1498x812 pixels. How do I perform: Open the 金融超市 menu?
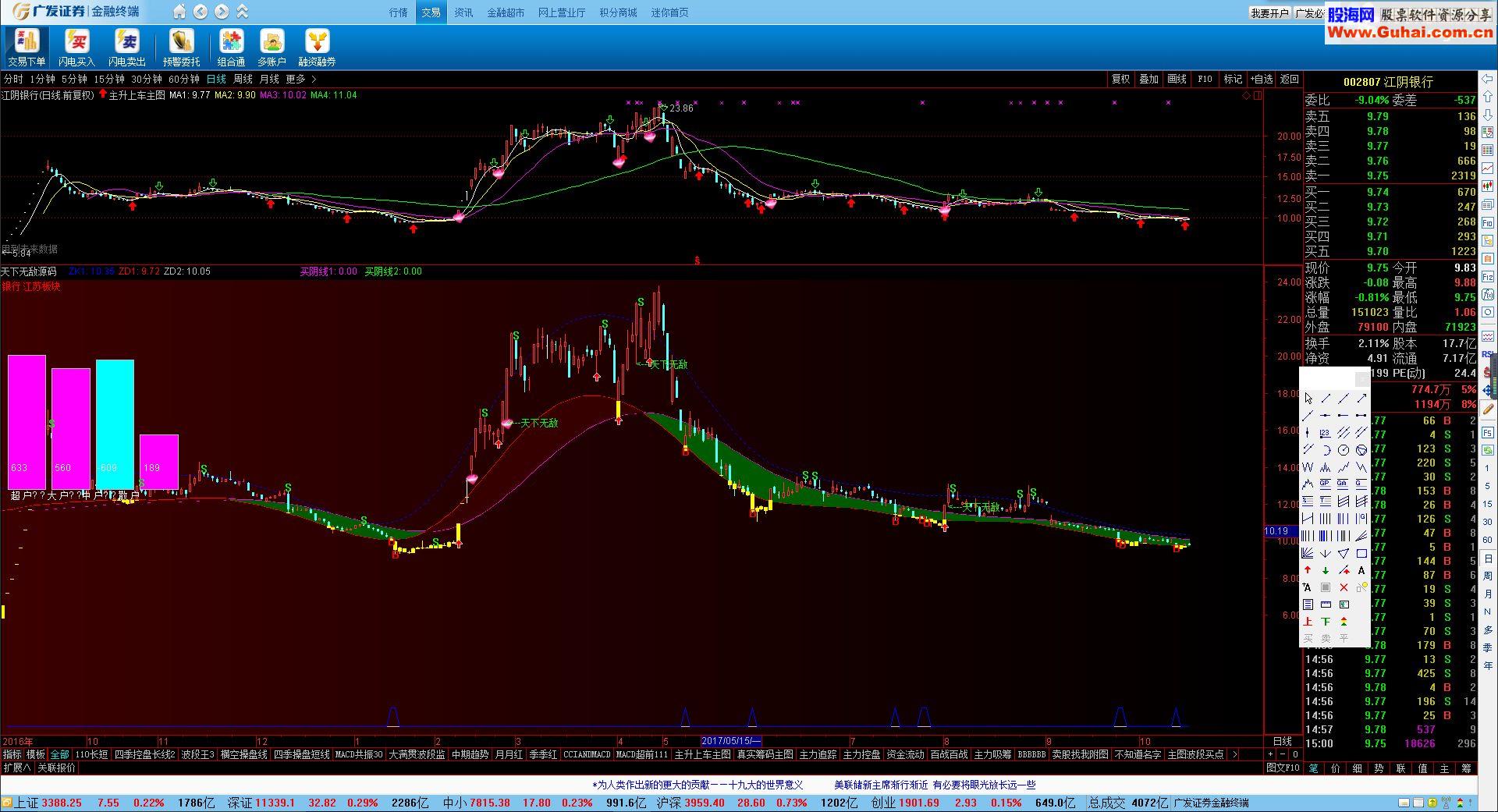[x=506, y=12]
